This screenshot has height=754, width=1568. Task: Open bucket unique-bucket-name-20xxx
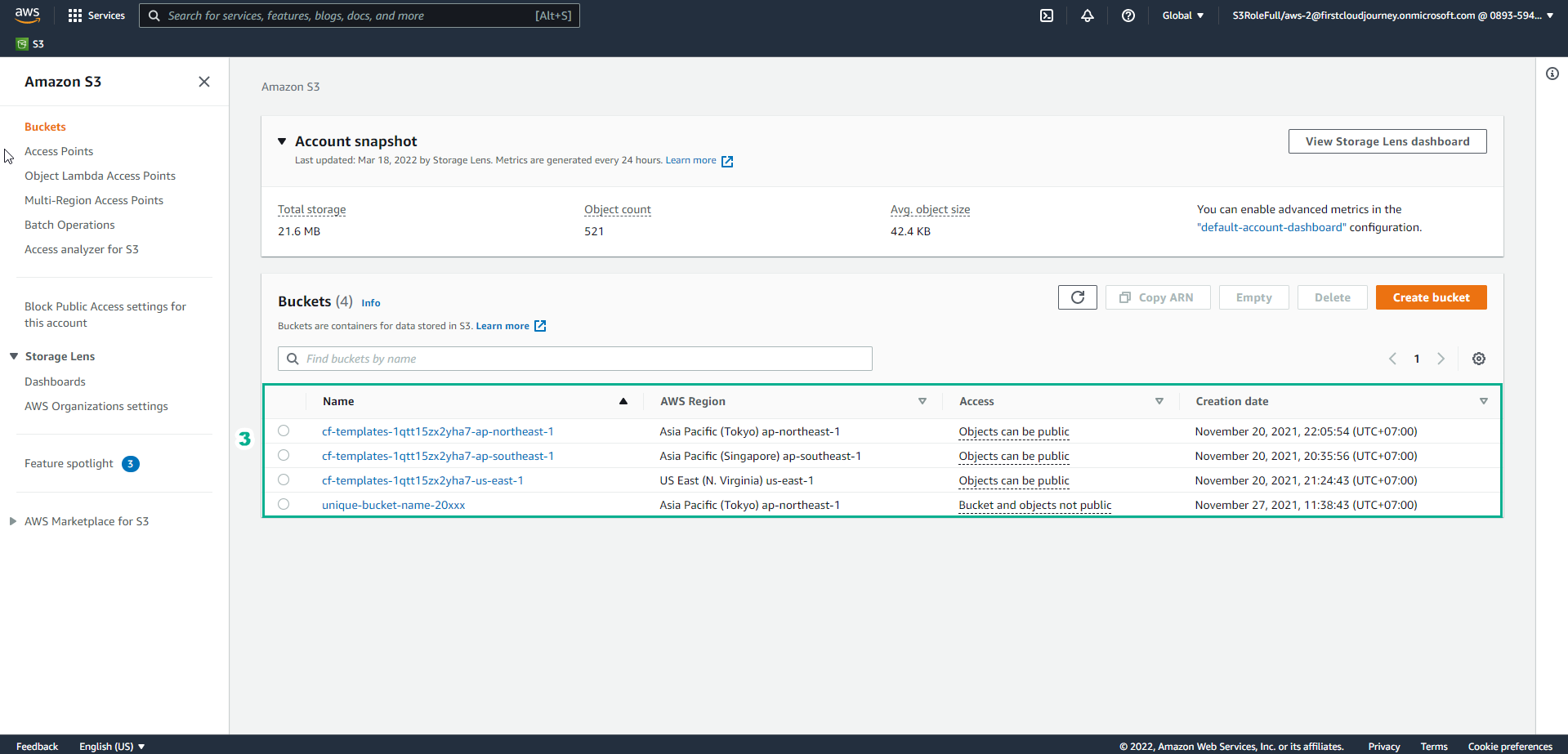click(393, 505)
